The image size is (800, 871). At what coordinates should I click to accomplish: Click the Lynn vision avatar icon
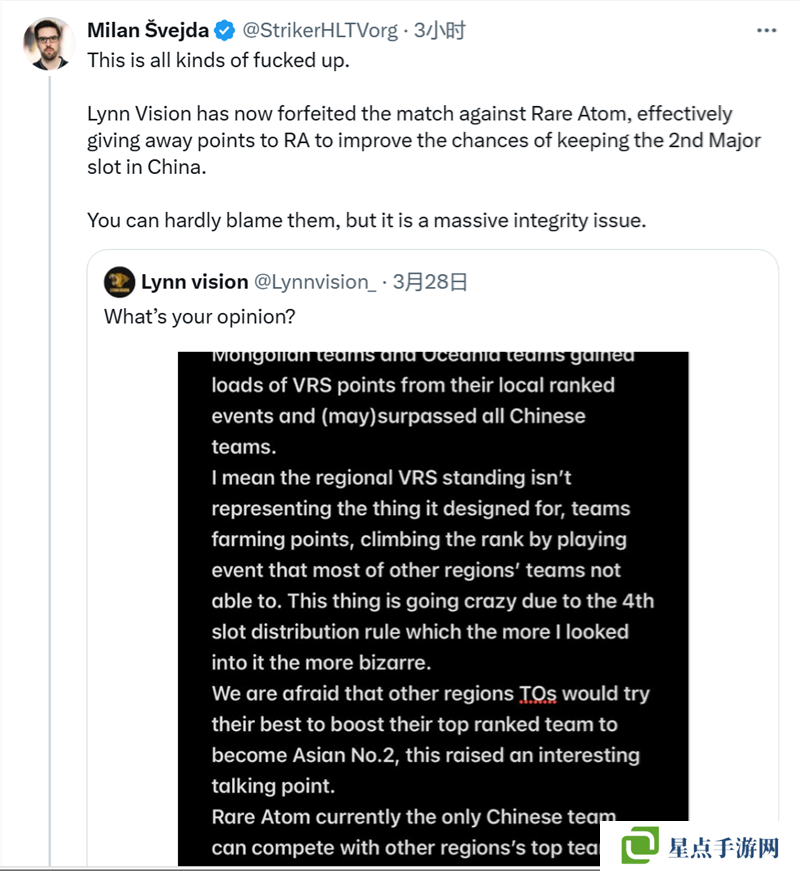pos(119,282)
